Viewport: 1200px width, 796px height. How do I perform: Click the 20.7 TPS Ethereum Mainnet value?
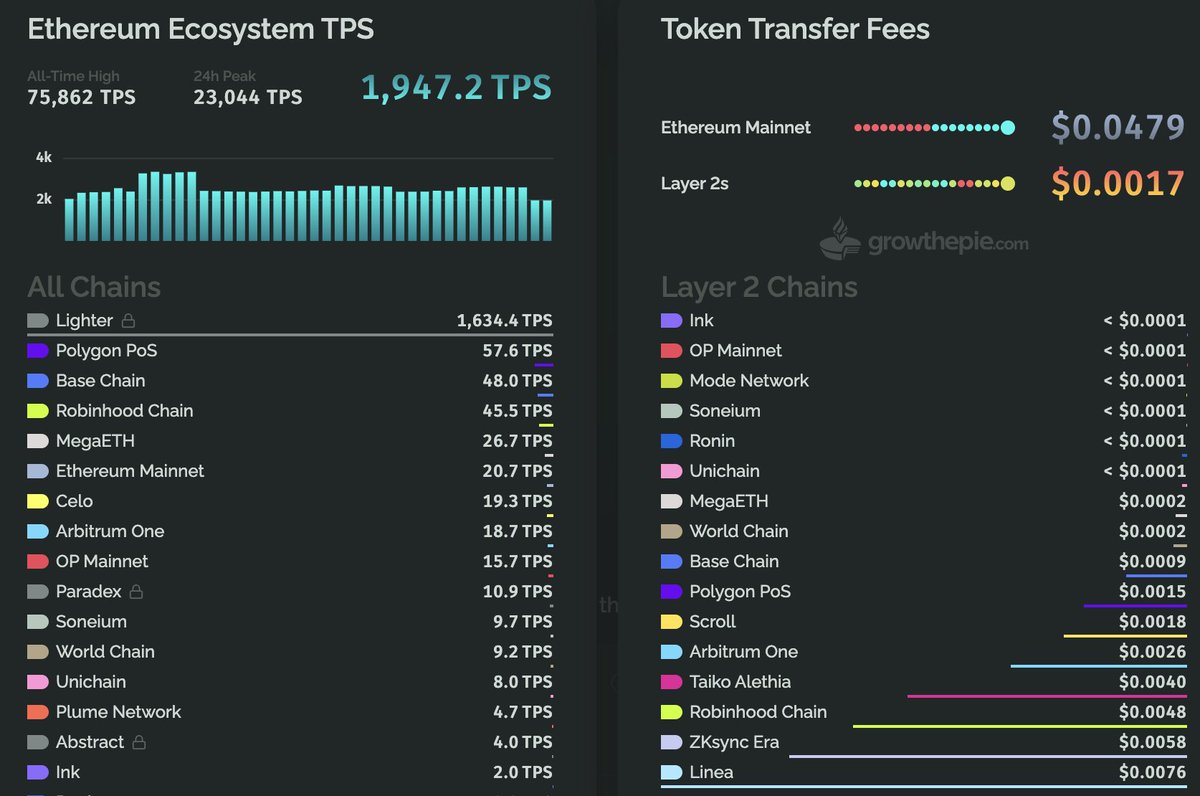coord(517,471)
